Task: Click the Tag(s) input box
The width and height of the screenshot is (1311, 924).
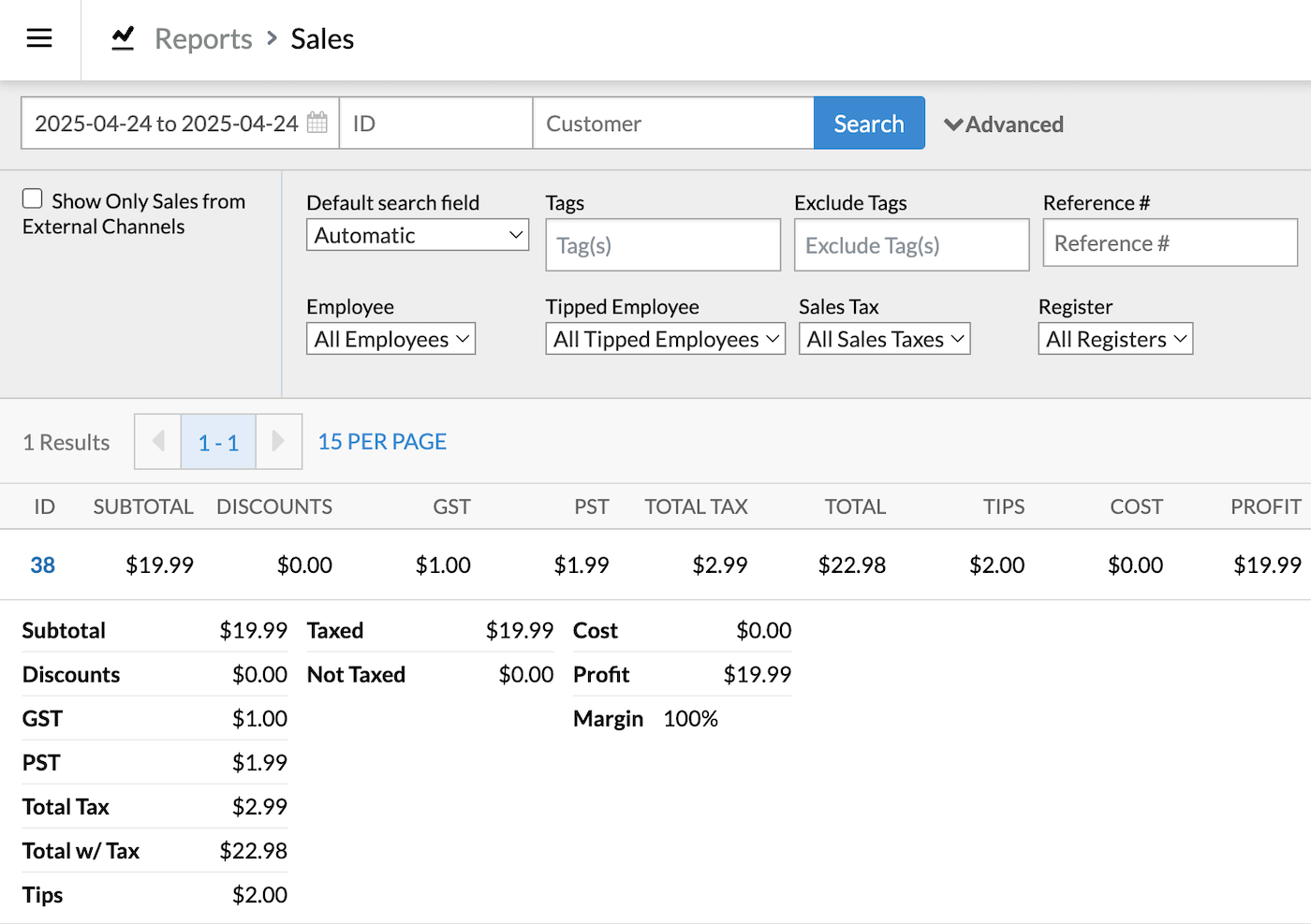Action: (663, 245)
